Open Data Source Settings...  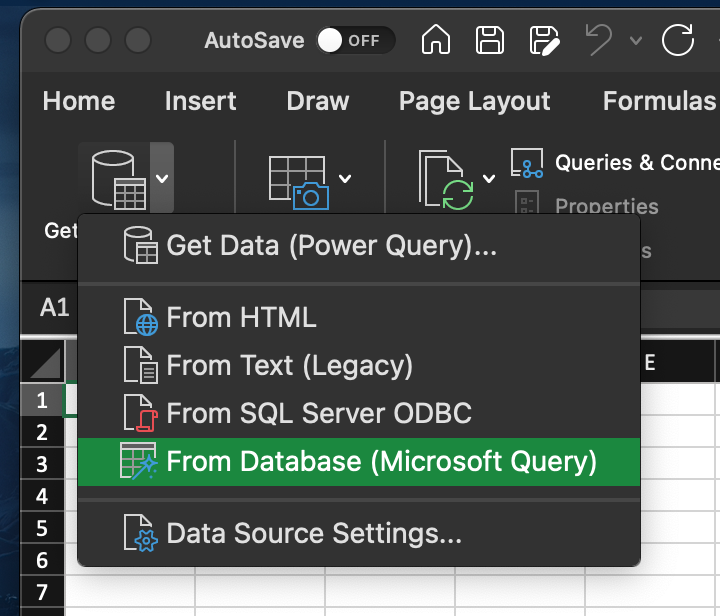click(359, 533)
